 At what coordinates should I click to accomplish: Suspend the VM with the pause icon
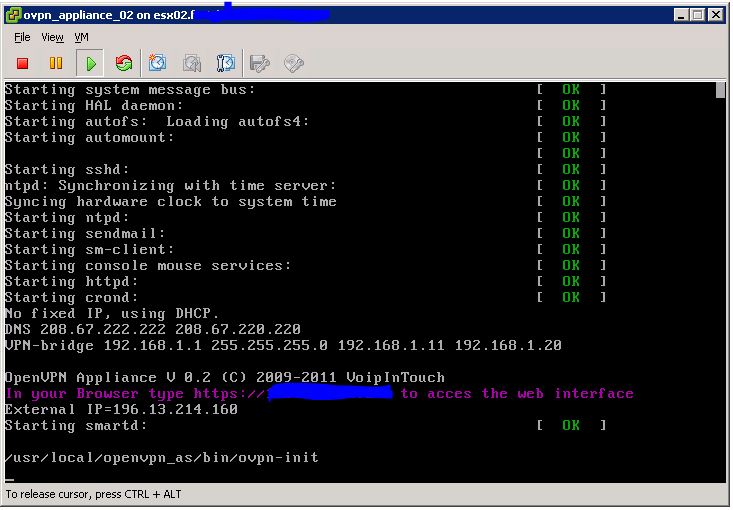point(56,64)
